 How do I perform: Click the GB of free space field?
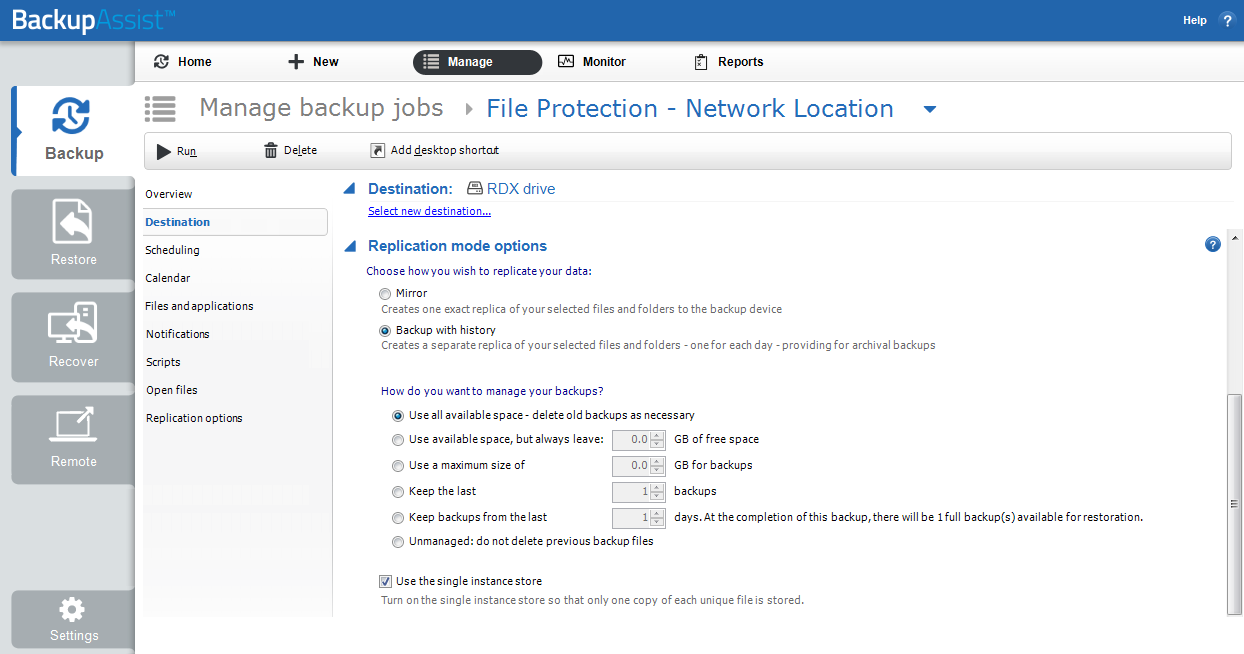tap(631, 439)
